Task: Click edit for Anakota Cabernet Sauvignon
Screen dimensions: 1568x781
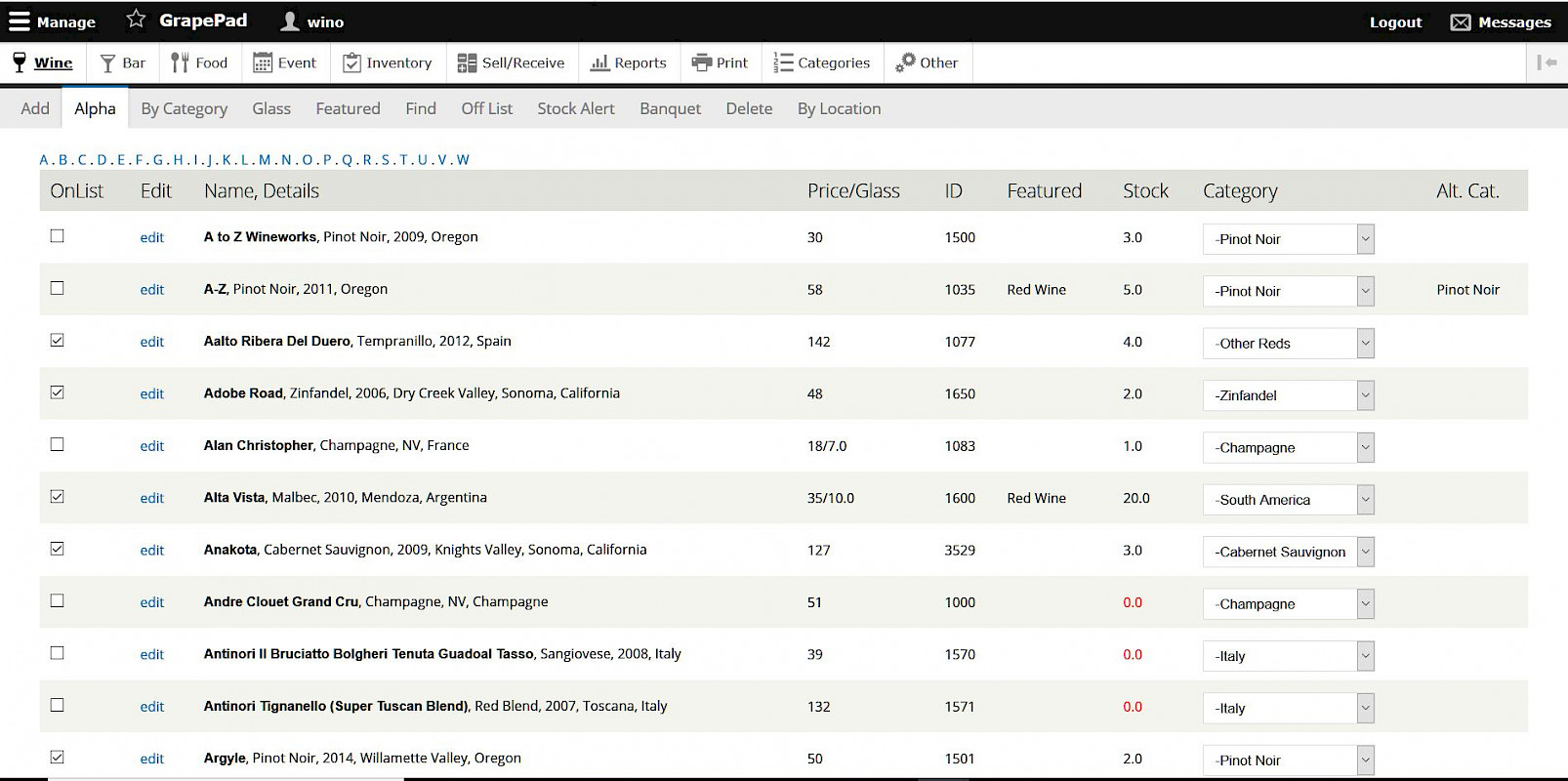Action: (x=151, y=551)
